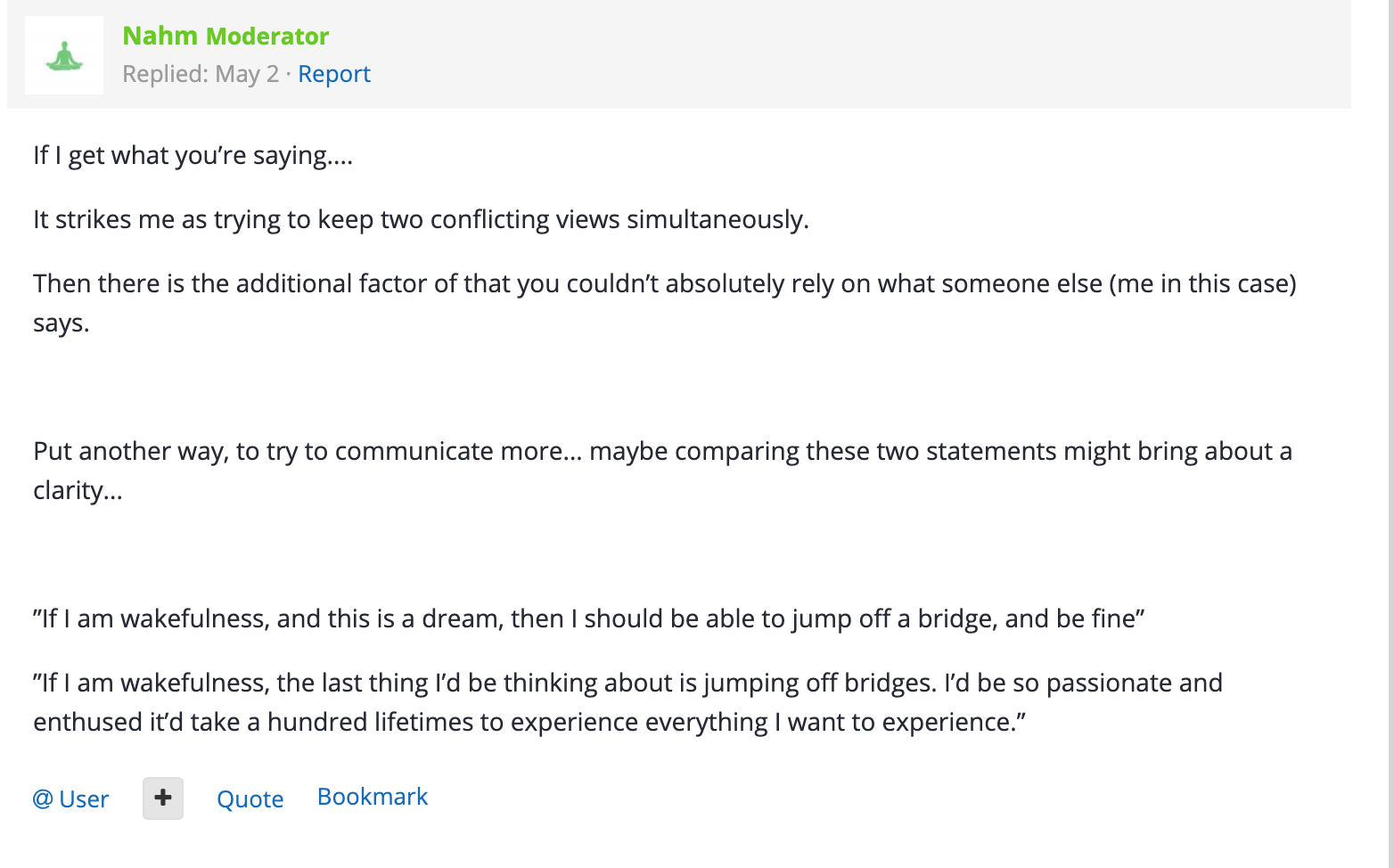The image size is (1394, 868).
Task: Report this reply
Action: click(x=334, y=74)
